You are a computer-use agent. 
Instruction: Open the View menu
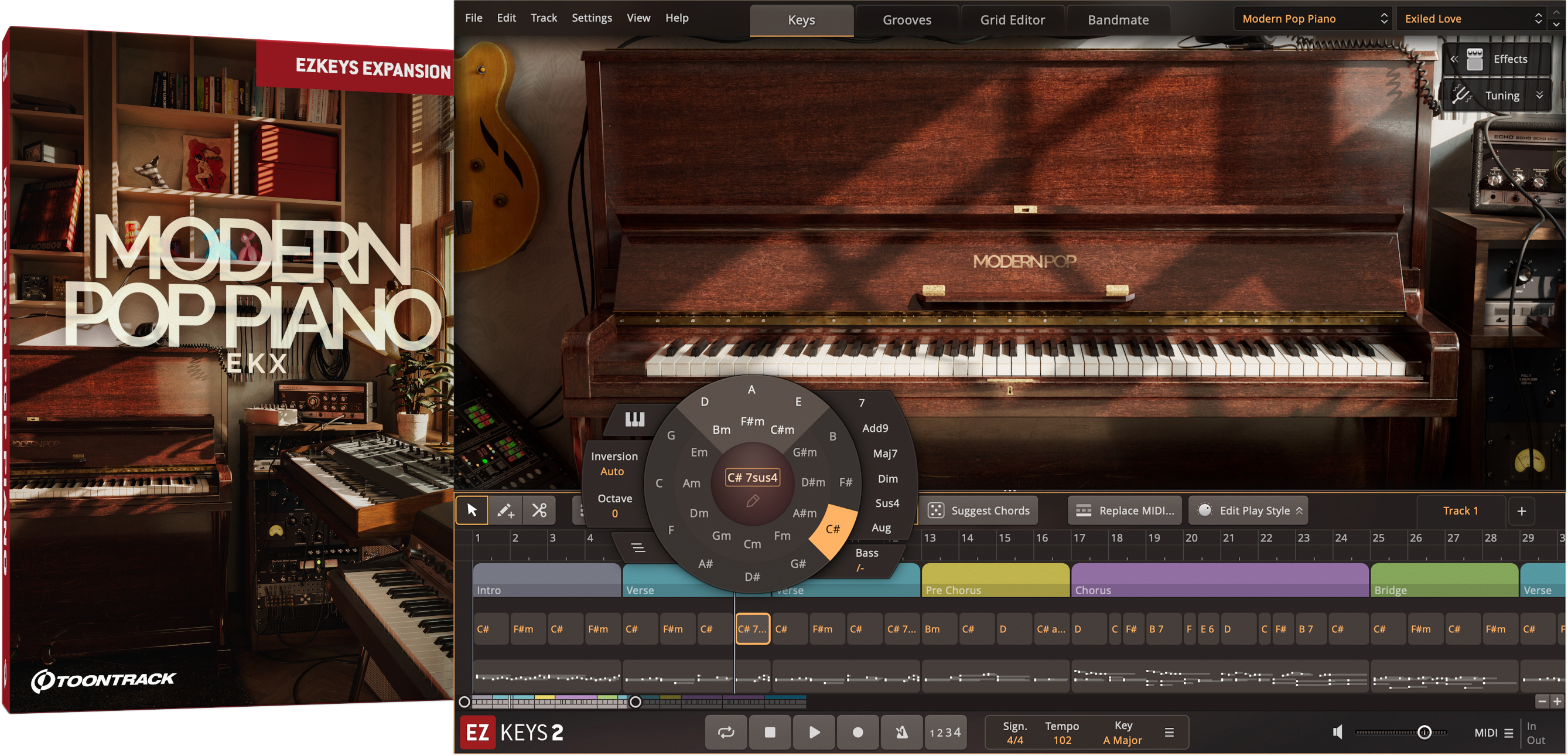638,18
